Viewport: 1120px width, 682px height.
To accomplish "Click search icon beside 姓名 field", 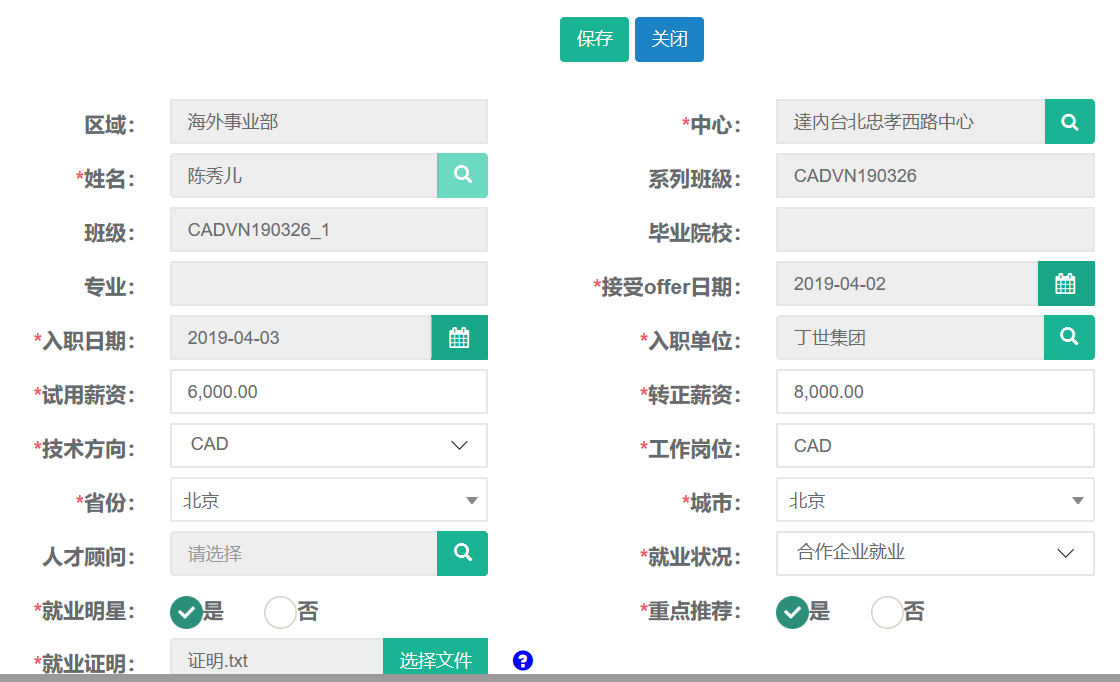I will (x=462, y=175).
